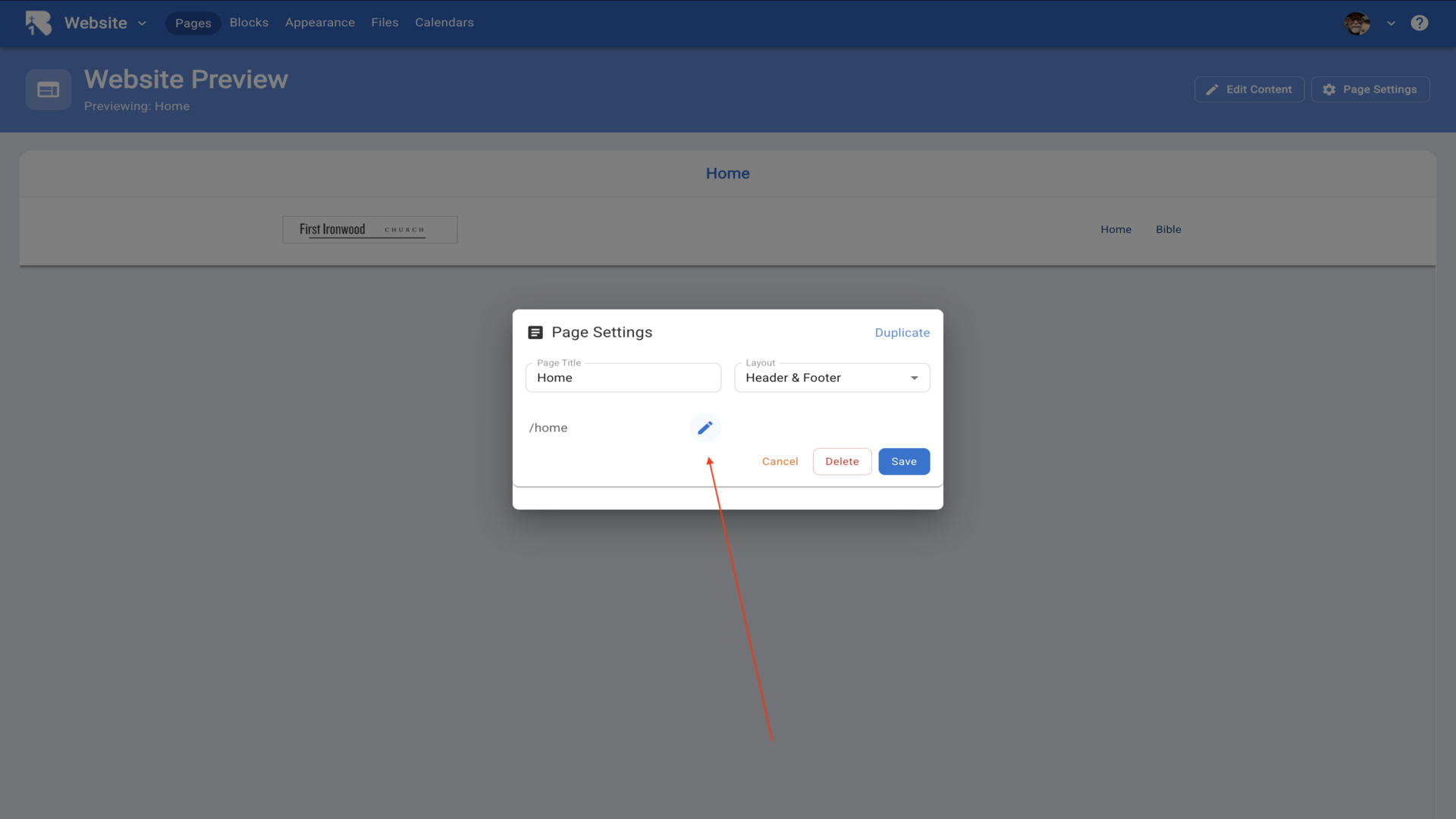The image size is (1456, 819).
Task: Open the help question mark icon
Action: (1419, 23)
